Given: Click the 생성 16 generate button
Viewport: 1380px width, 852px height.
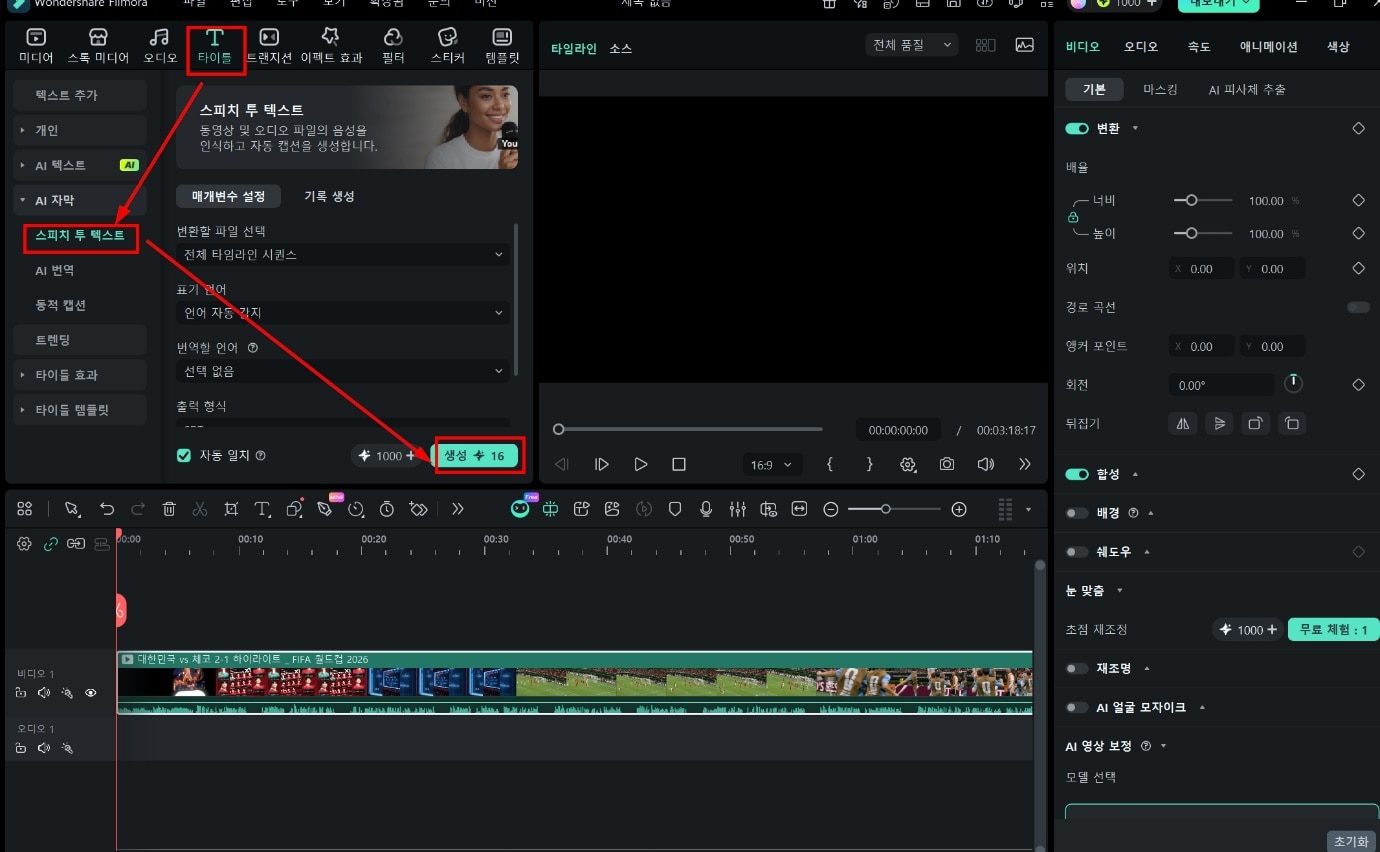Looking at the screenshot, I should click(475, 456).
